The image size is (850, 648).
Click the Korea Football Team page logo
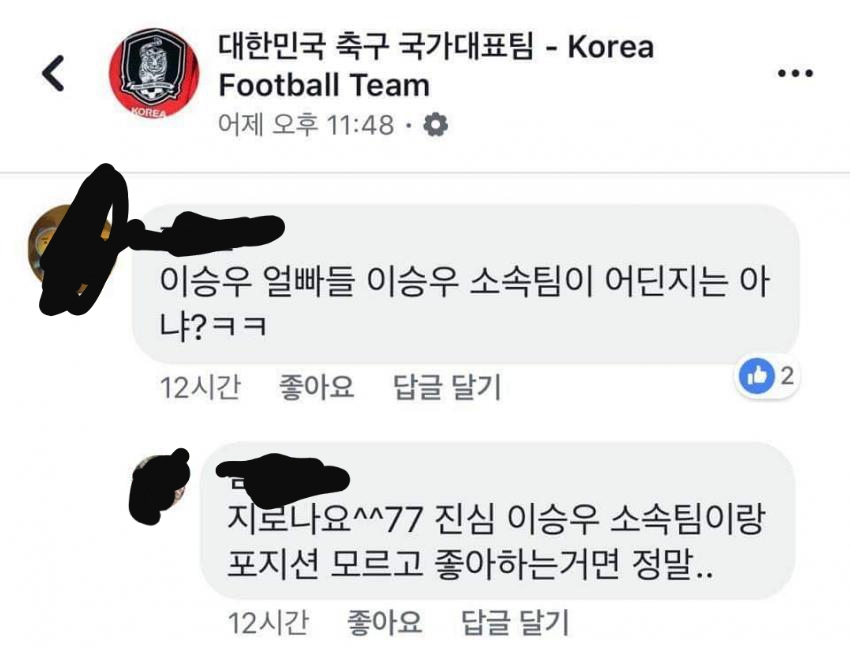(x=154, y=74)
